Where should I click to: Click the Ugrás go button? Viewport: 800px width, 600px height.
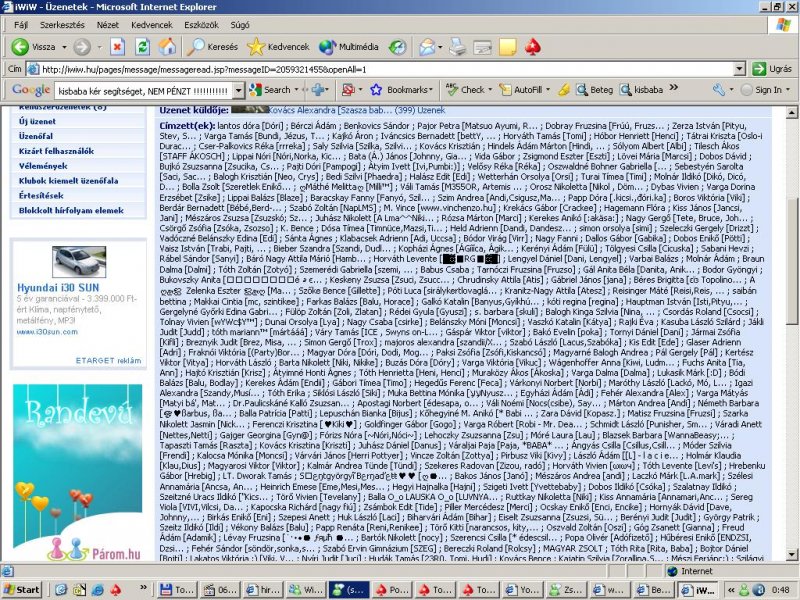click(x=772, y=69)
